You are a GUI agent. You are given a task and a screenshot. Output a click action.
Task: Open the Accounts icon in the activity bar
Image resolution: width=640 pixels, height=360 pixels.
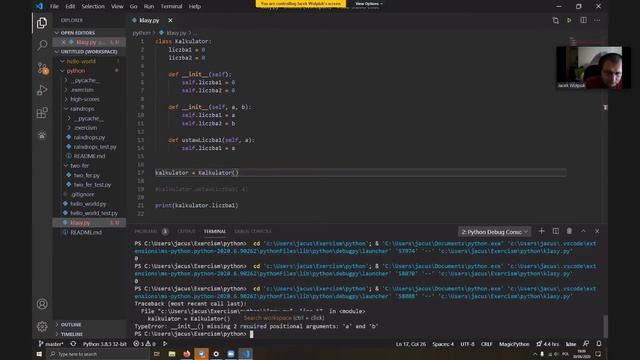pyautogui.click(x=42, y=304)
